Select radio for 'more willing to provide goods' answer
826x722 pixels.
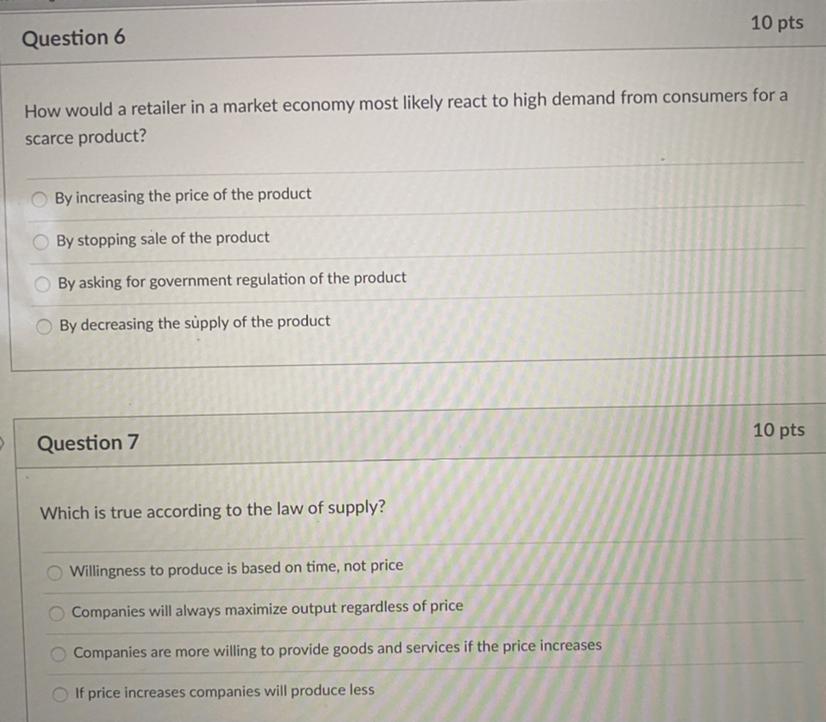click(58, 654)
